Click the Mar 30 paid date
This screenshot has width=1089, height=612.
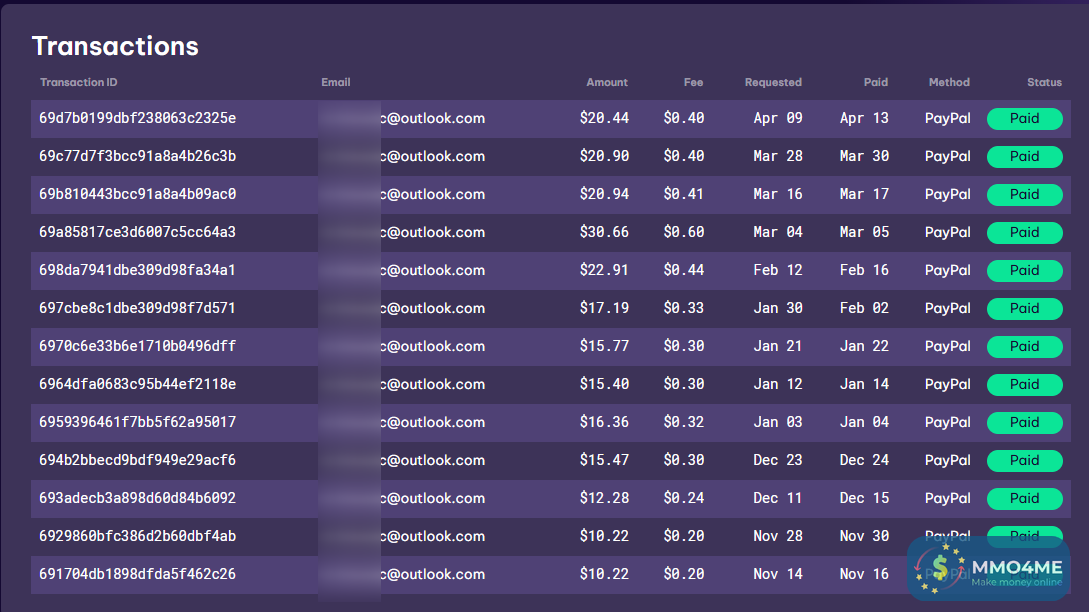coord(864,156)
